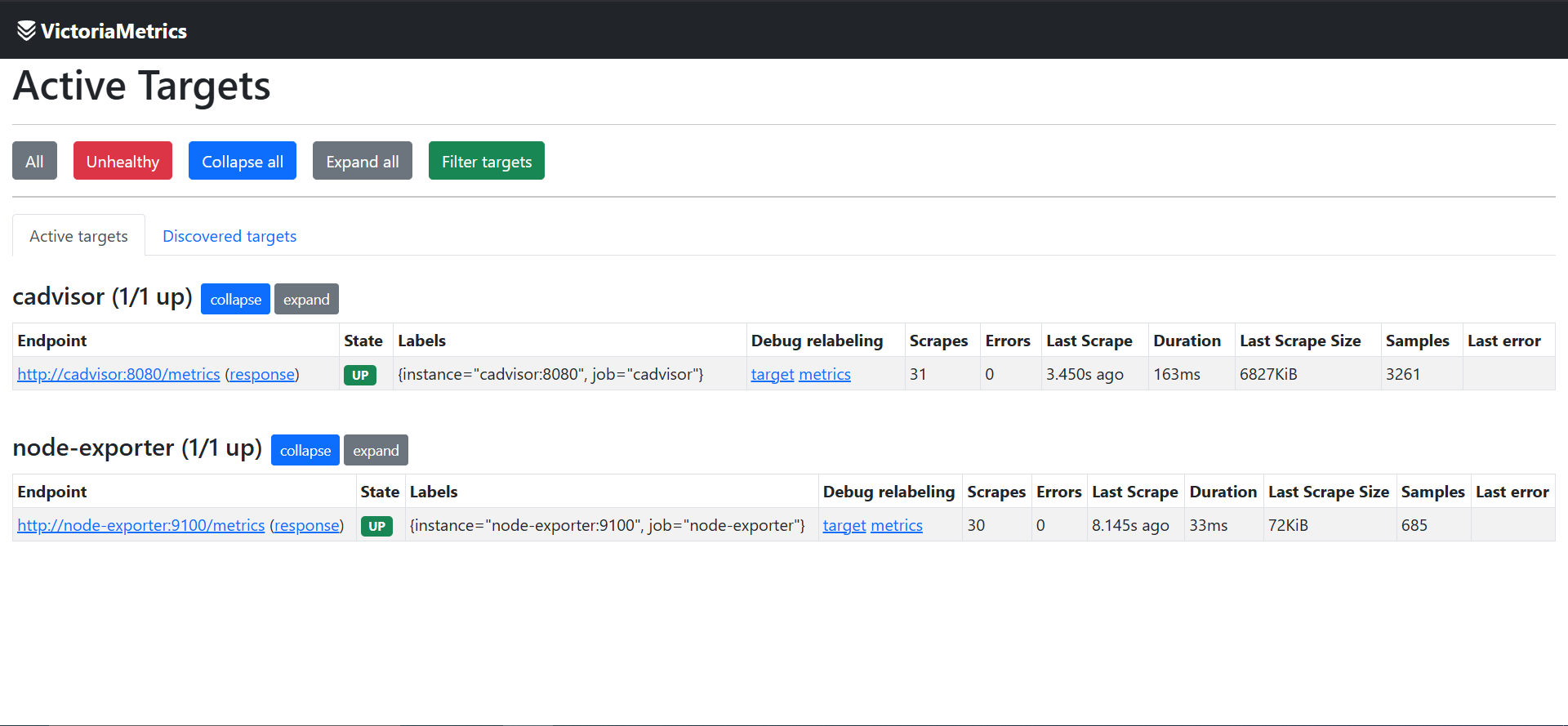The width and height of the screenshot is (1568, 726).
Task: Show all targets with the All button
Action: pos(34,161)
